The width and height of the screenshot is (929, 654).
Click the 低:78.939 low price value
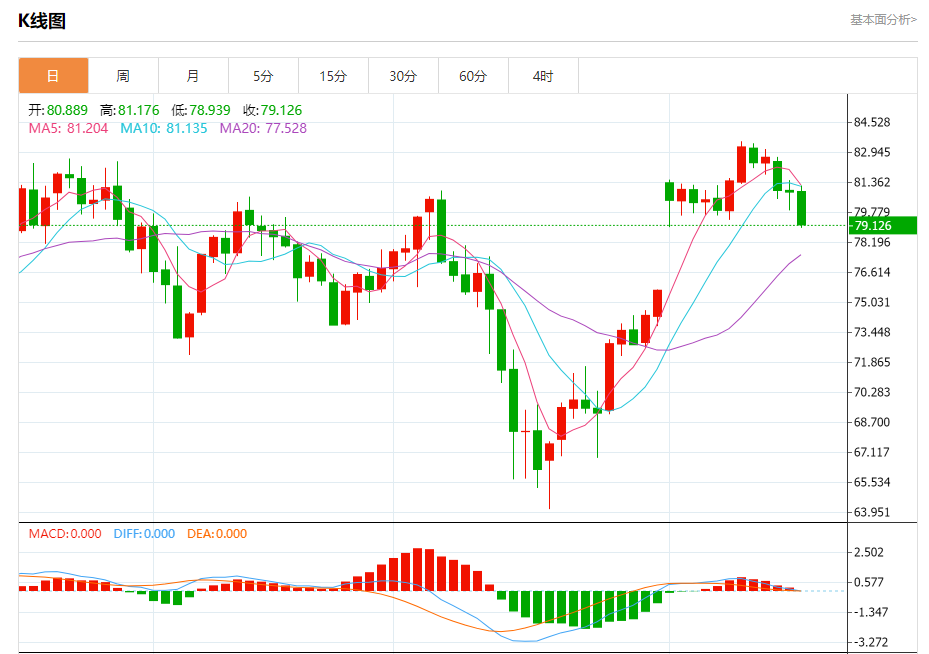[201, 110]
